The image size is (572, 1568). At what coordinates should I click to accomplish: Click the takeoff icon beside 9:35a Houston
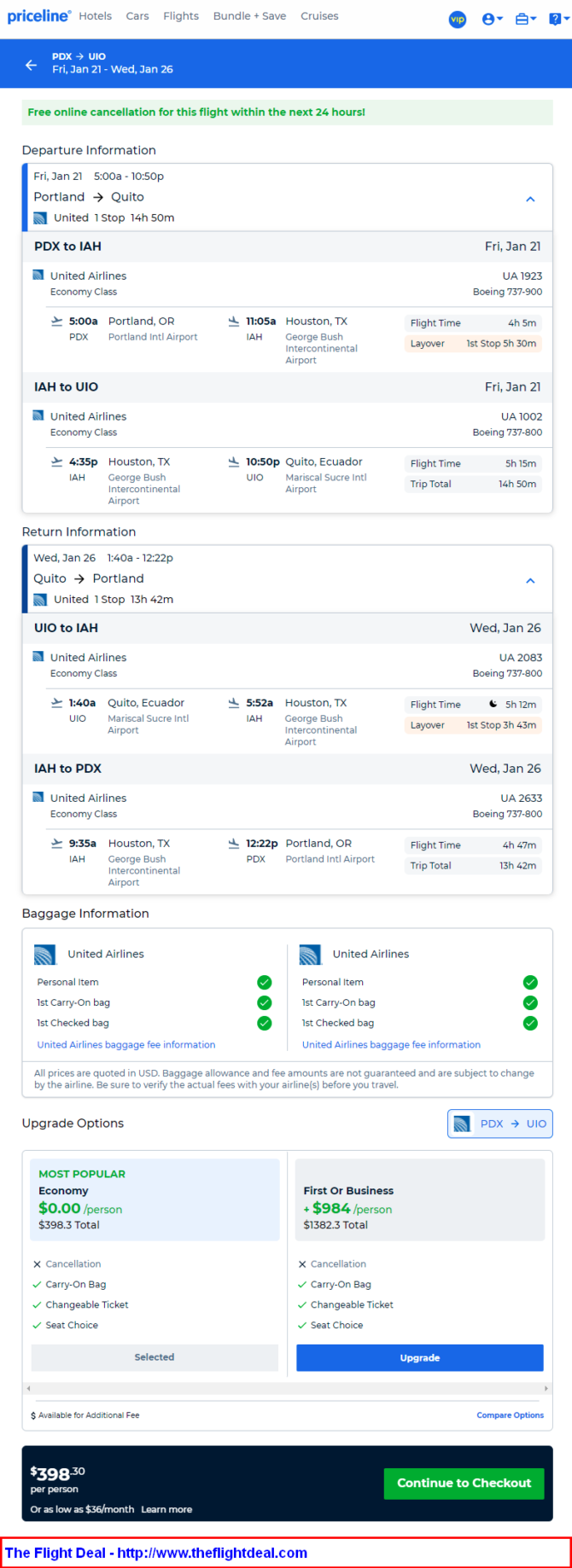[x=56, y=843]
